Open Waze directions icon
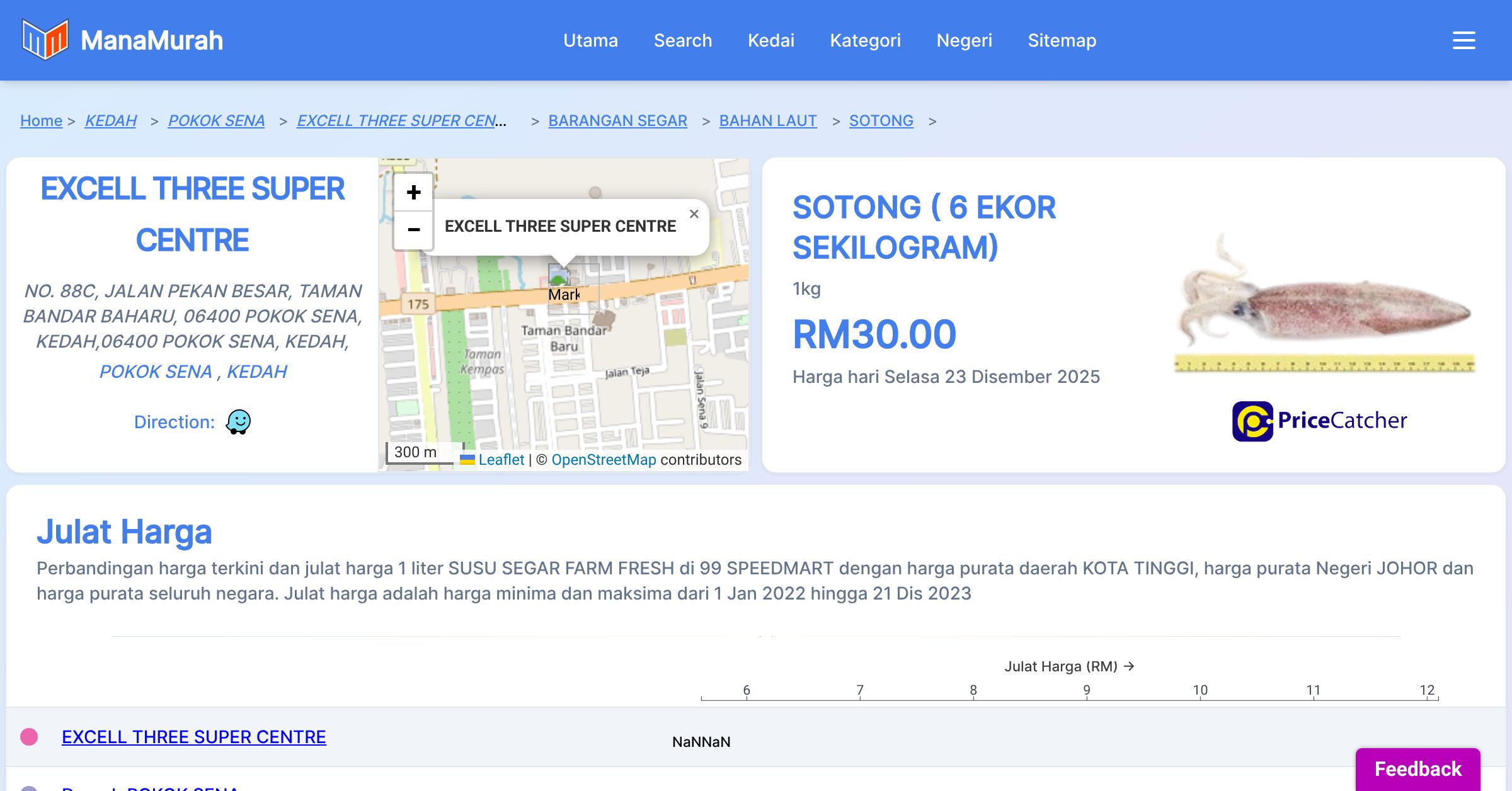Viewport: 1512px width, 791px height. [238, 422]
